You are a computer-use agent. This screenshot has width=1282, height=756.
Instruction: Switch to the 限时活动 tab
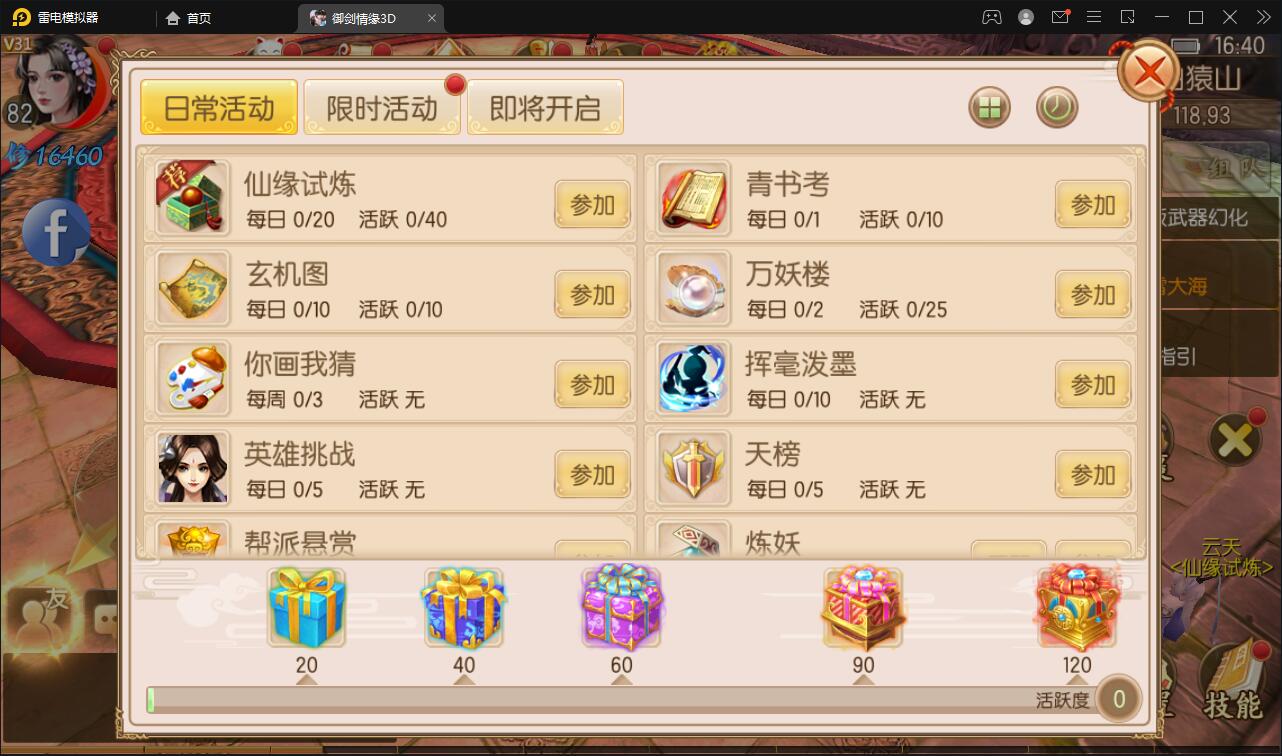click(x=382, y=108)
